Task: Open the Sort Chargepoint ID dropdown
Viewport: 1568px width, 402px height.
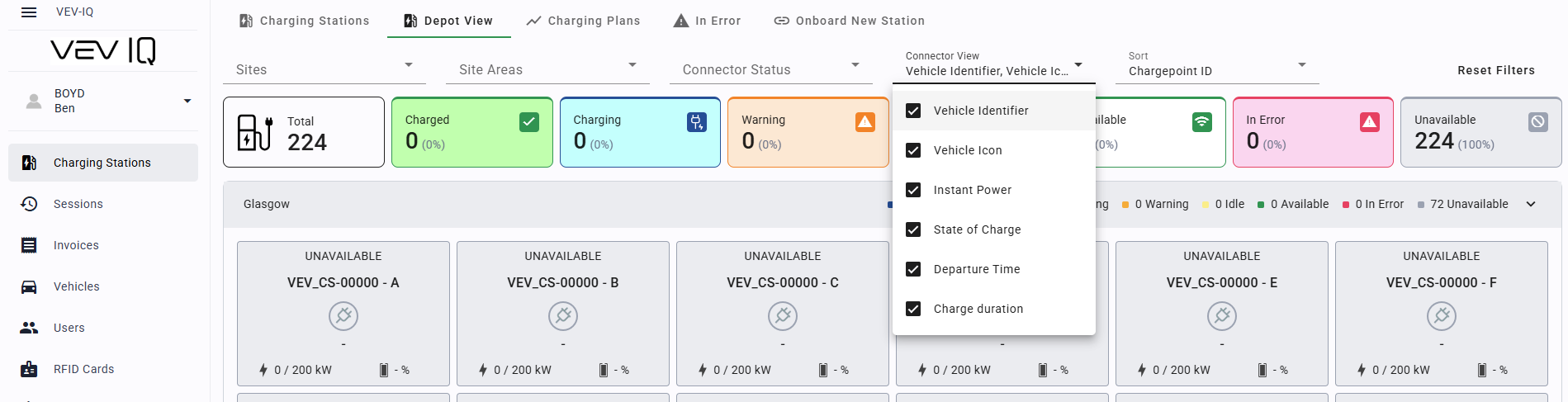Action: 1216,70
